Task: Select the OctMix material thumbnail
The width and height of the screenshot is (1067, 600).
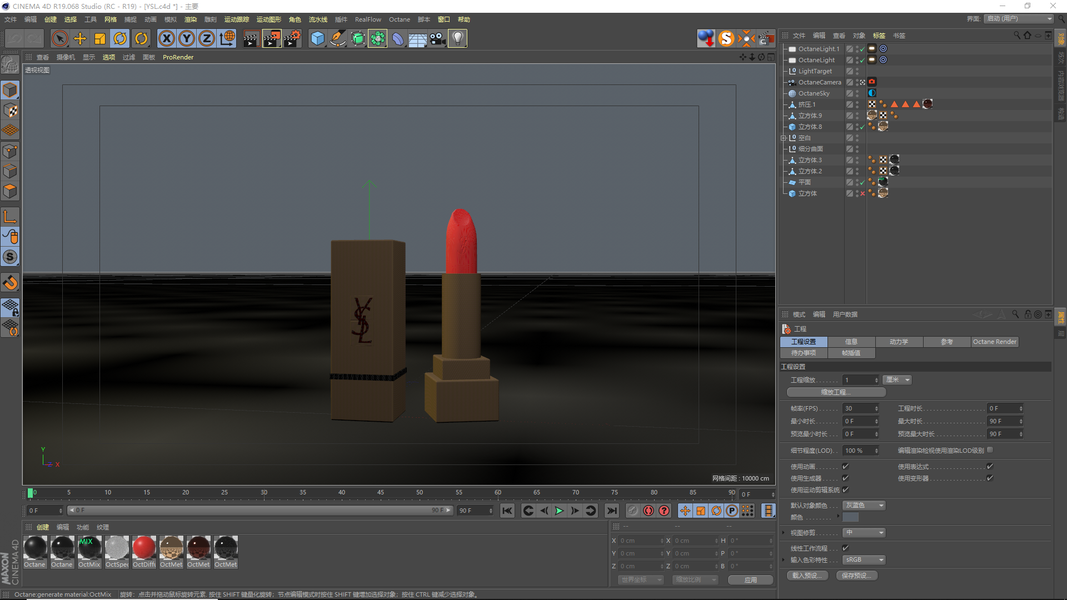Action: pos(89,547)
